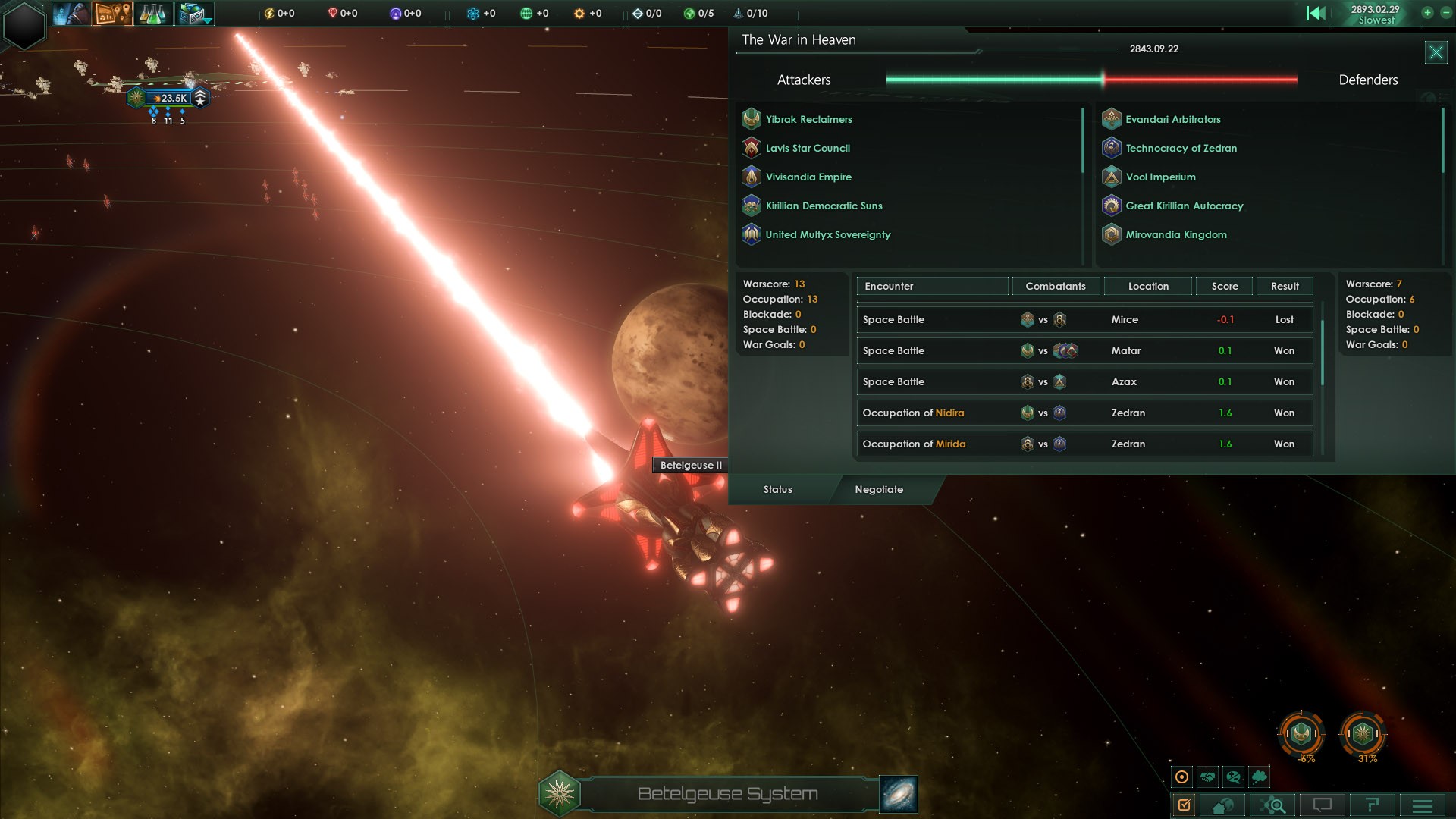Select the Technocracy of Zedran icon

(1110, 147)
